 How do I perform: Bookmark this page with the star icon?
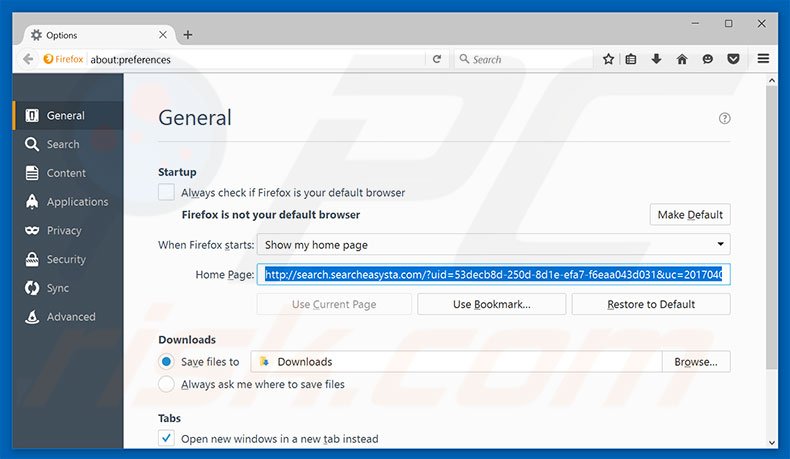click(x=608, y=59)
